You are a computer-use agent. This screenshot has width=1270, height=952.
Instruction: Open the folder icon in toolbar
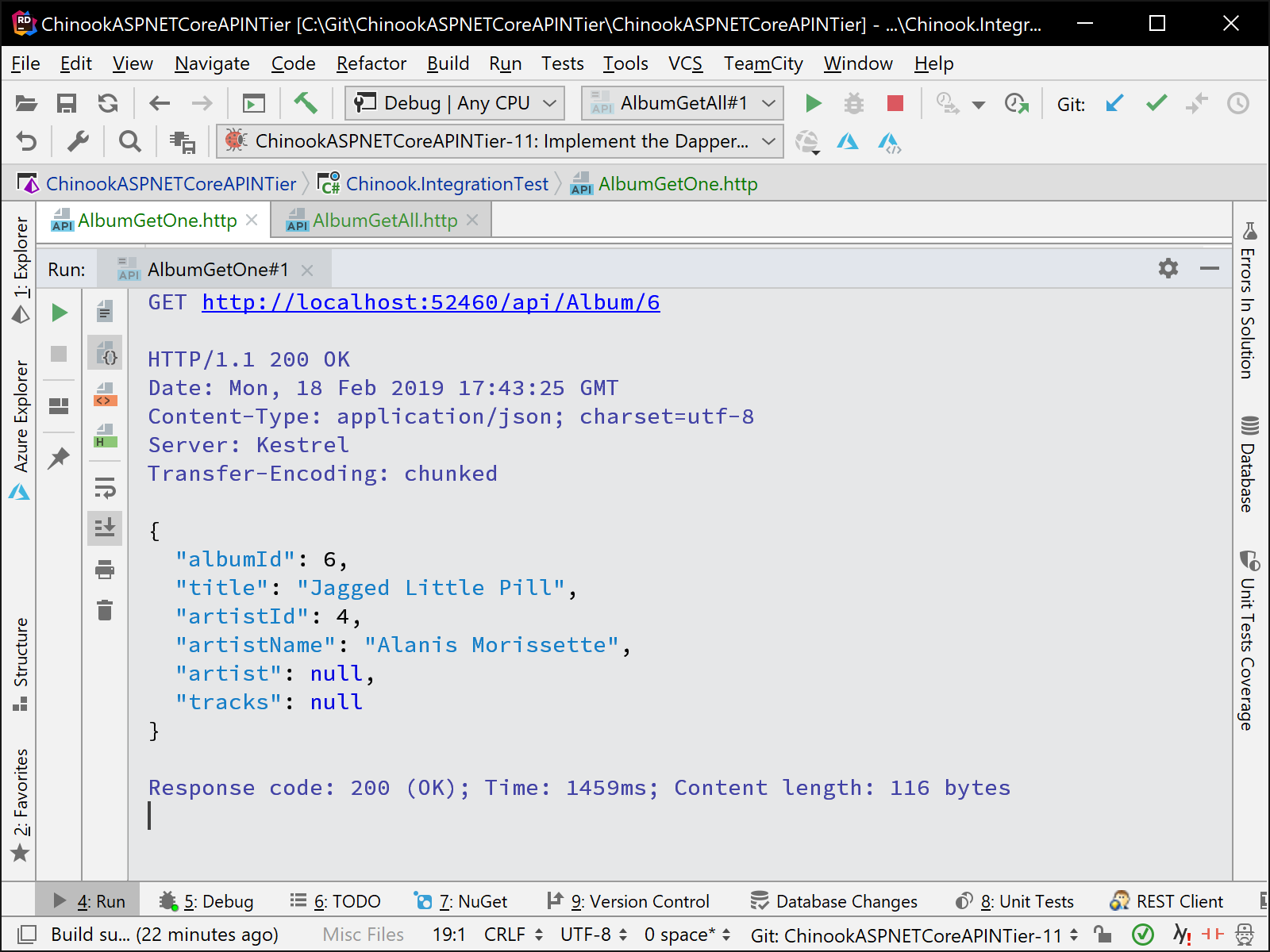(26, 103)
